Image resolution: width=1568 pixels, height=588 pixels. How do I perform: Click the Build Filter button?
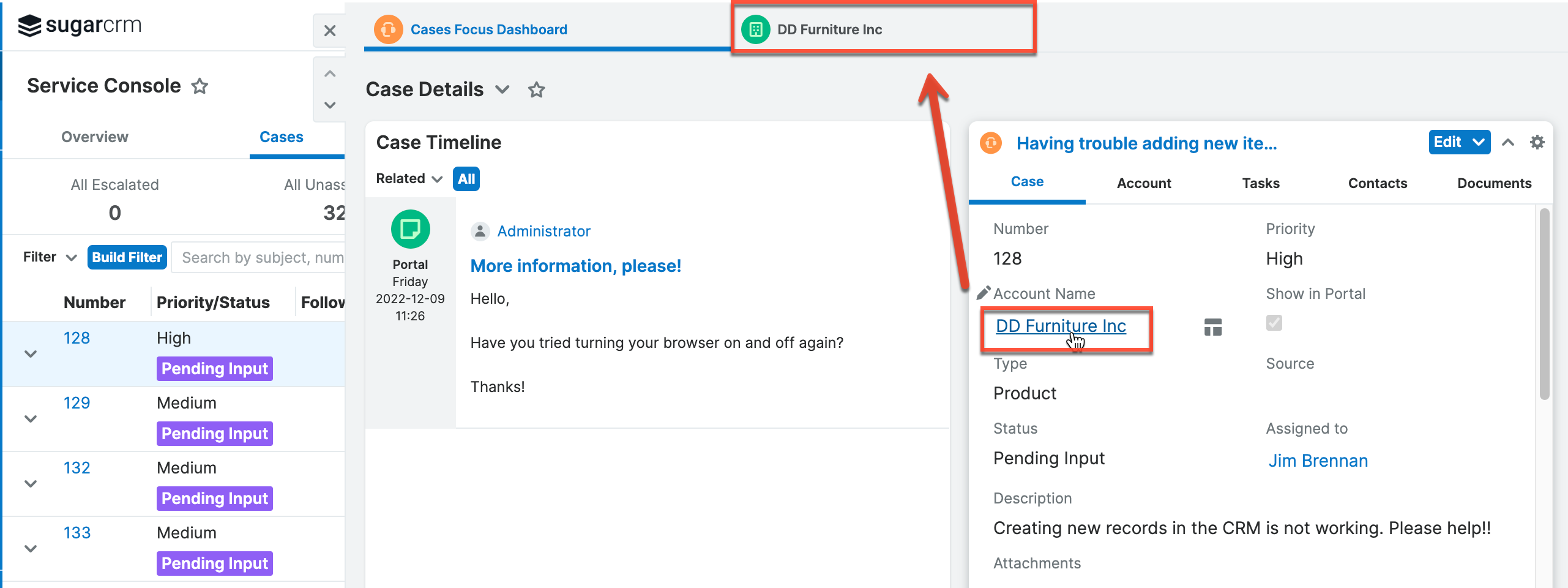[127, 257]
